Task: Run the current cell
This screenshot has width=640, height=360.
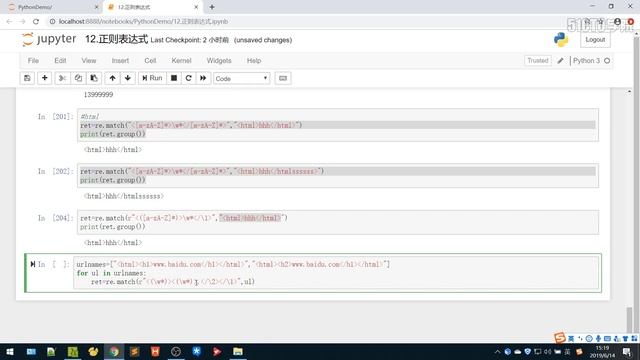Action: click(152, 78)
